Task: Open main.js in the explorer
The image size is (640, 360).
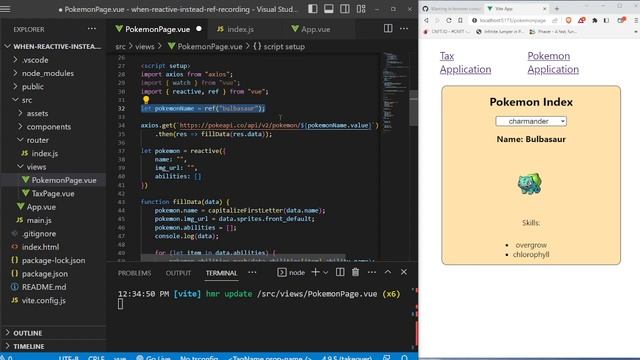Action: [x=53, y=220]
